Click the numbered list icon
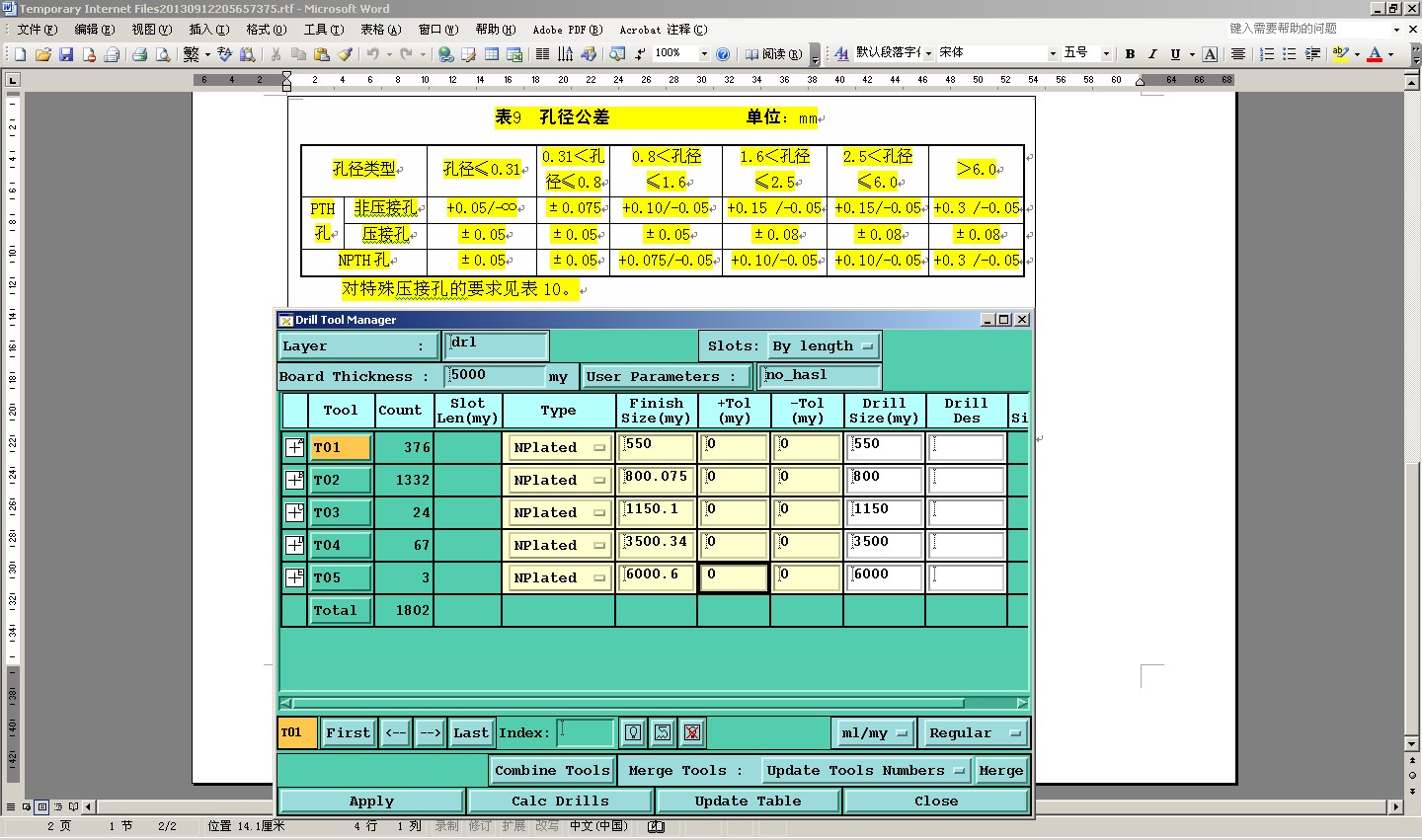1422x840 pixels. tap(1267, 54)
